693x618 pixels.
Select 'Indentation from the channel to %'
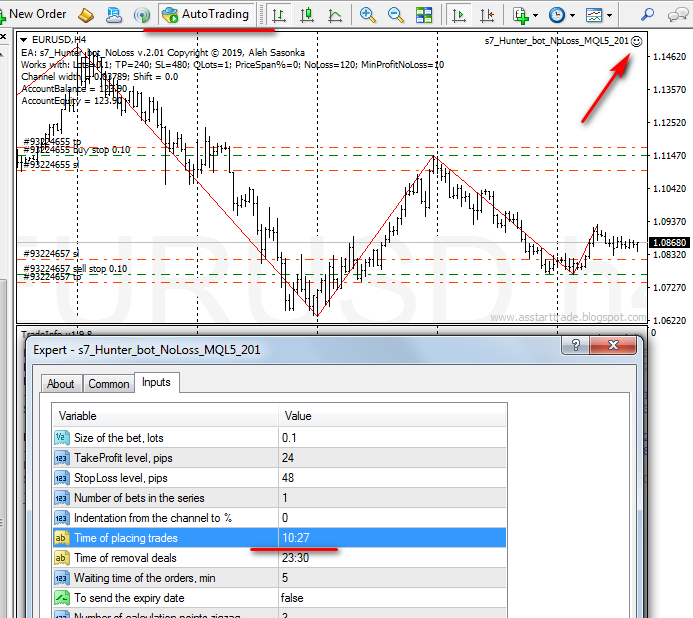pyautogui.click(x=279, y=518)
